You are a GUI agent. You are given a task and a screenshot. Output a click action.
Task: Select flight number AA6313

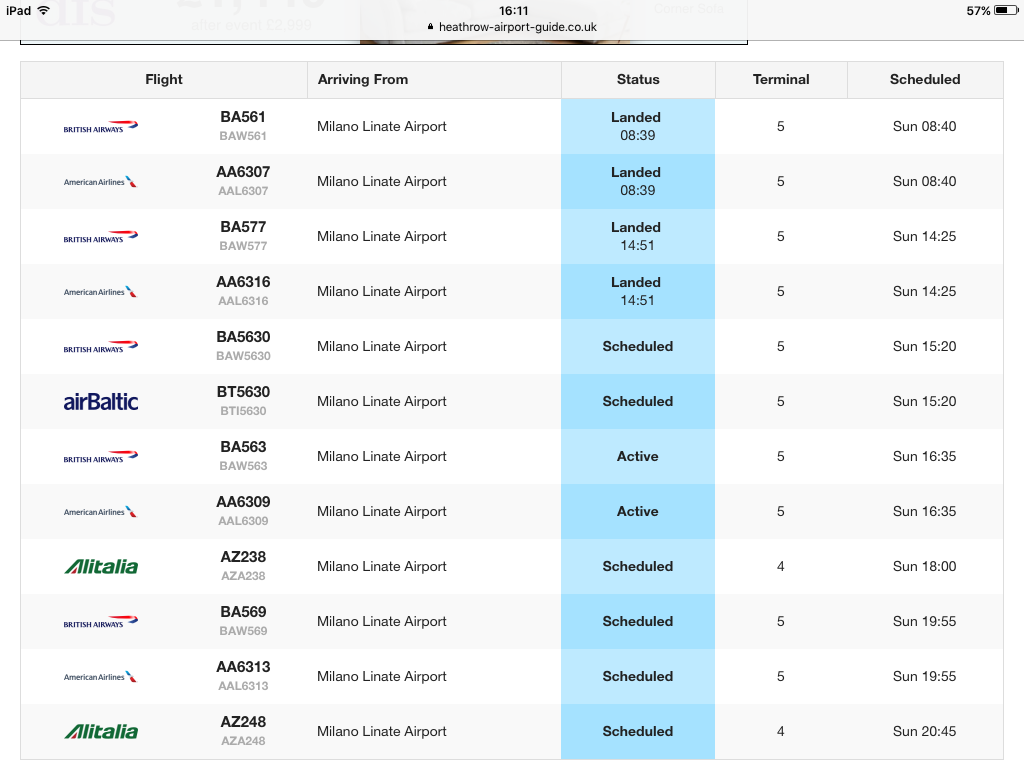click(x=243, y=667)
